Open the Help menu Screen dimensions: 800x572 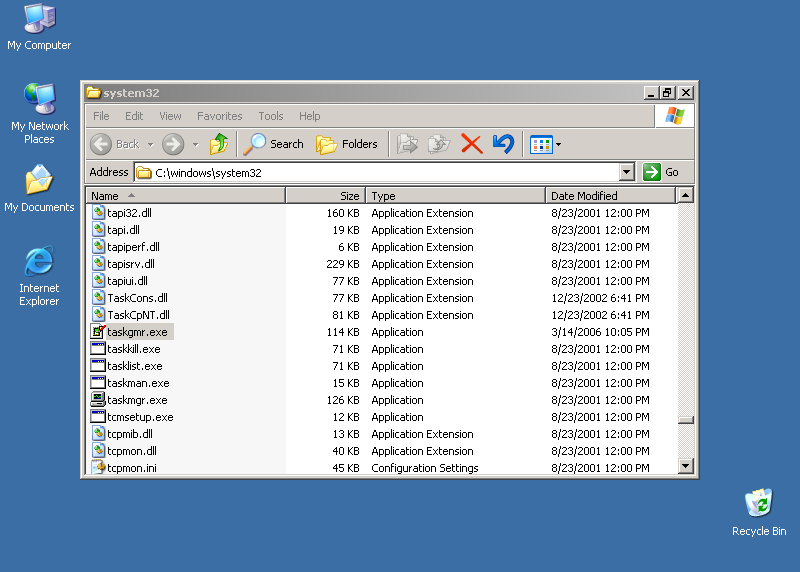(310, 116)
